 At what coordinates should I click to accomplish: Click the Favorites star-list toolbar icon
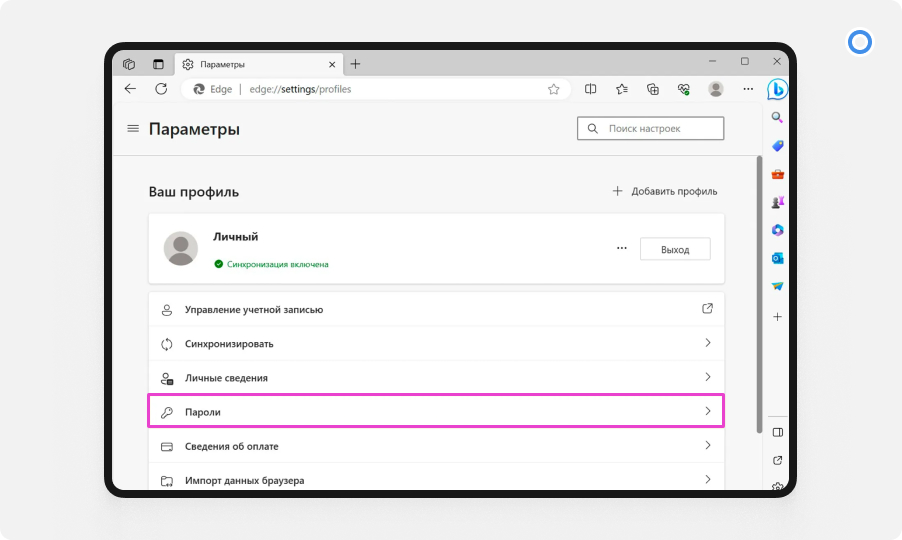622,89
